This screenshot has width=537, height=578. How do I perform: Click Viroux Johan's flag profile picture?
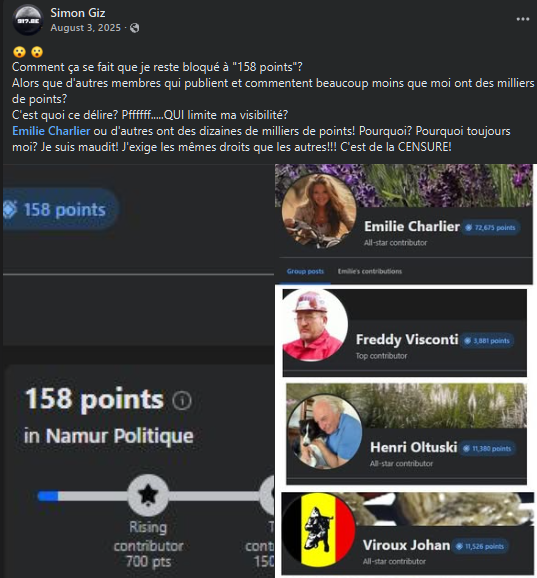click(x=319, y=530)
